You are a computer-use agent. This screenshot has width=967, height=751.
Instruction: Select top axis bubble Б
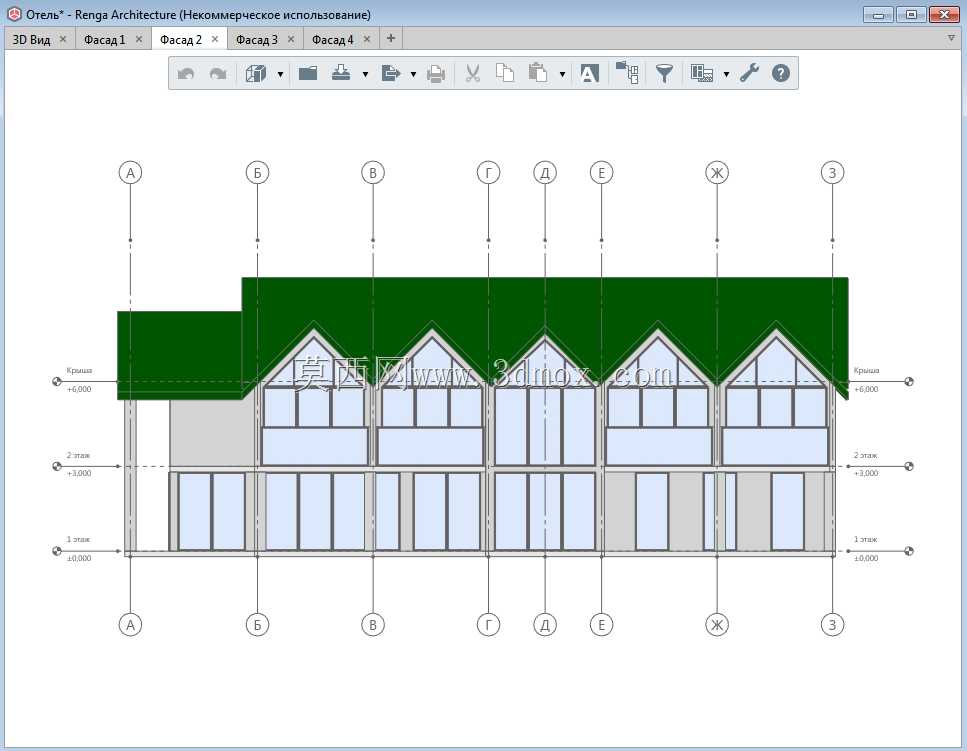[x=257, y=173]
